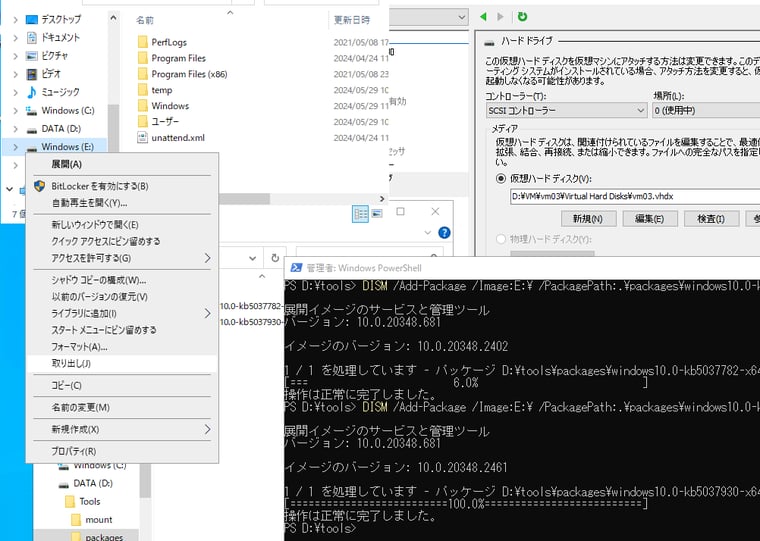Open the アクセスを許可する submenu
760x541 pixels.
point(122,258)
